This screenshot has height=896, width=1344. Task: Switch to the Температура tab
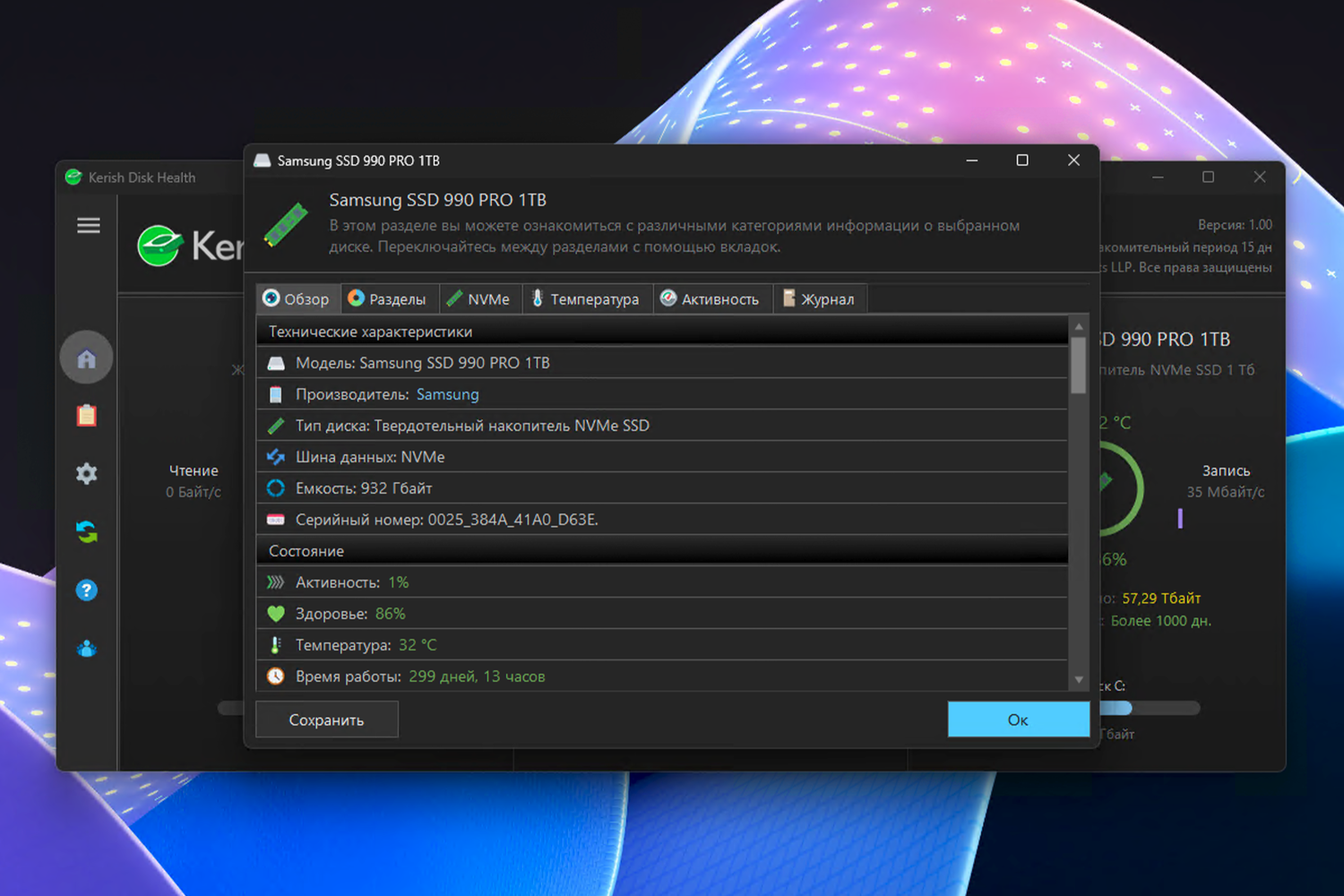(x=587, y=298)
